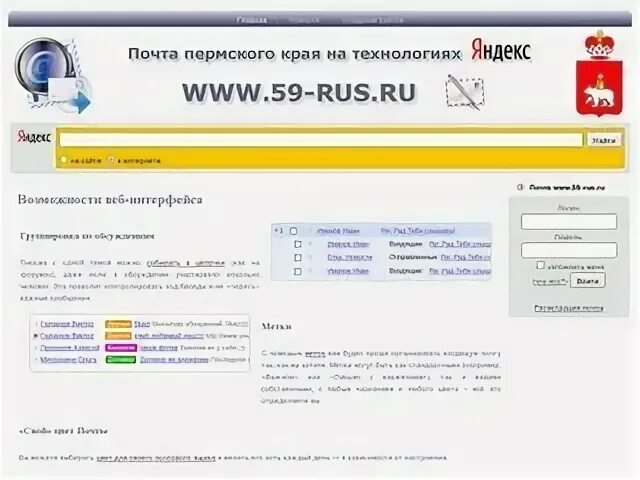Click the 'Метки' section heading
Screen dimensions: 640x480
coord(276,327)
